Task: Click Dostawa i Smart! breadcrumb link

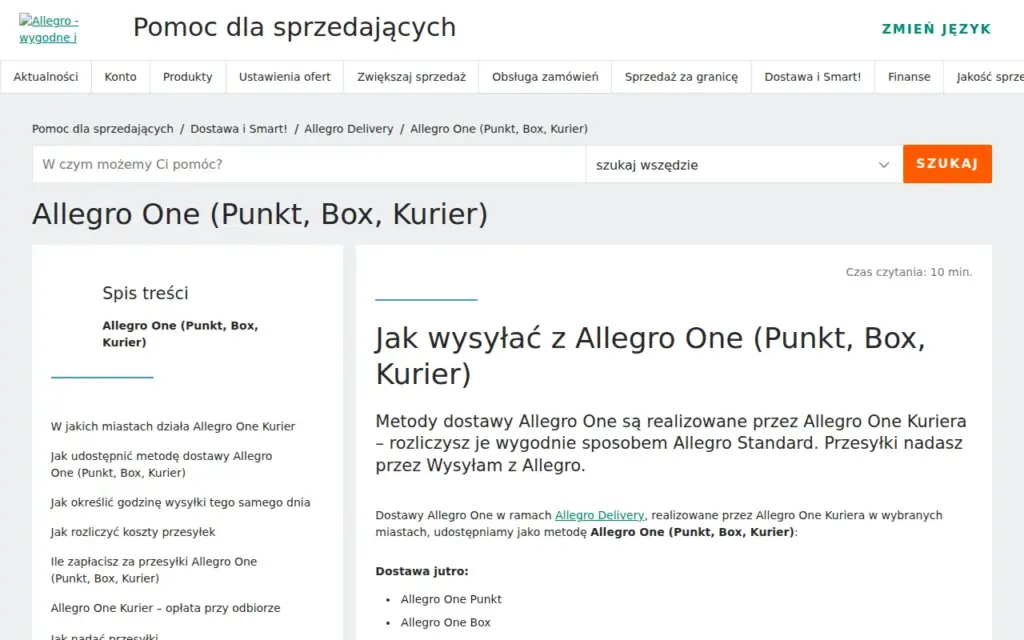Action: (x=239, y=129)
